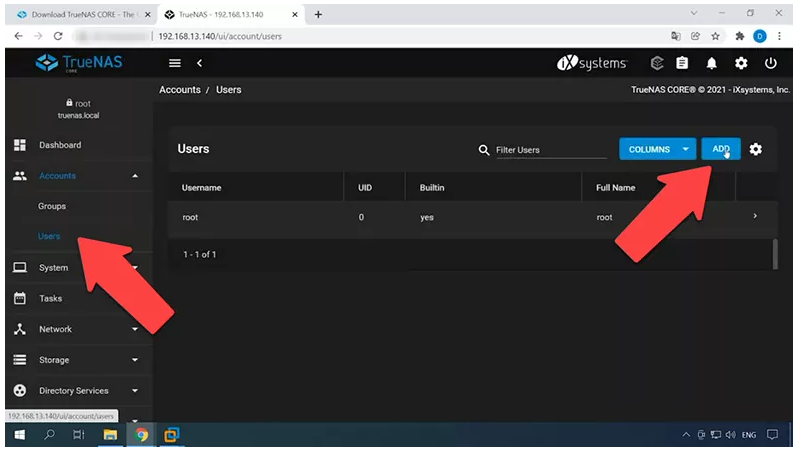Open Windows taskbar search

click(49, 435)
